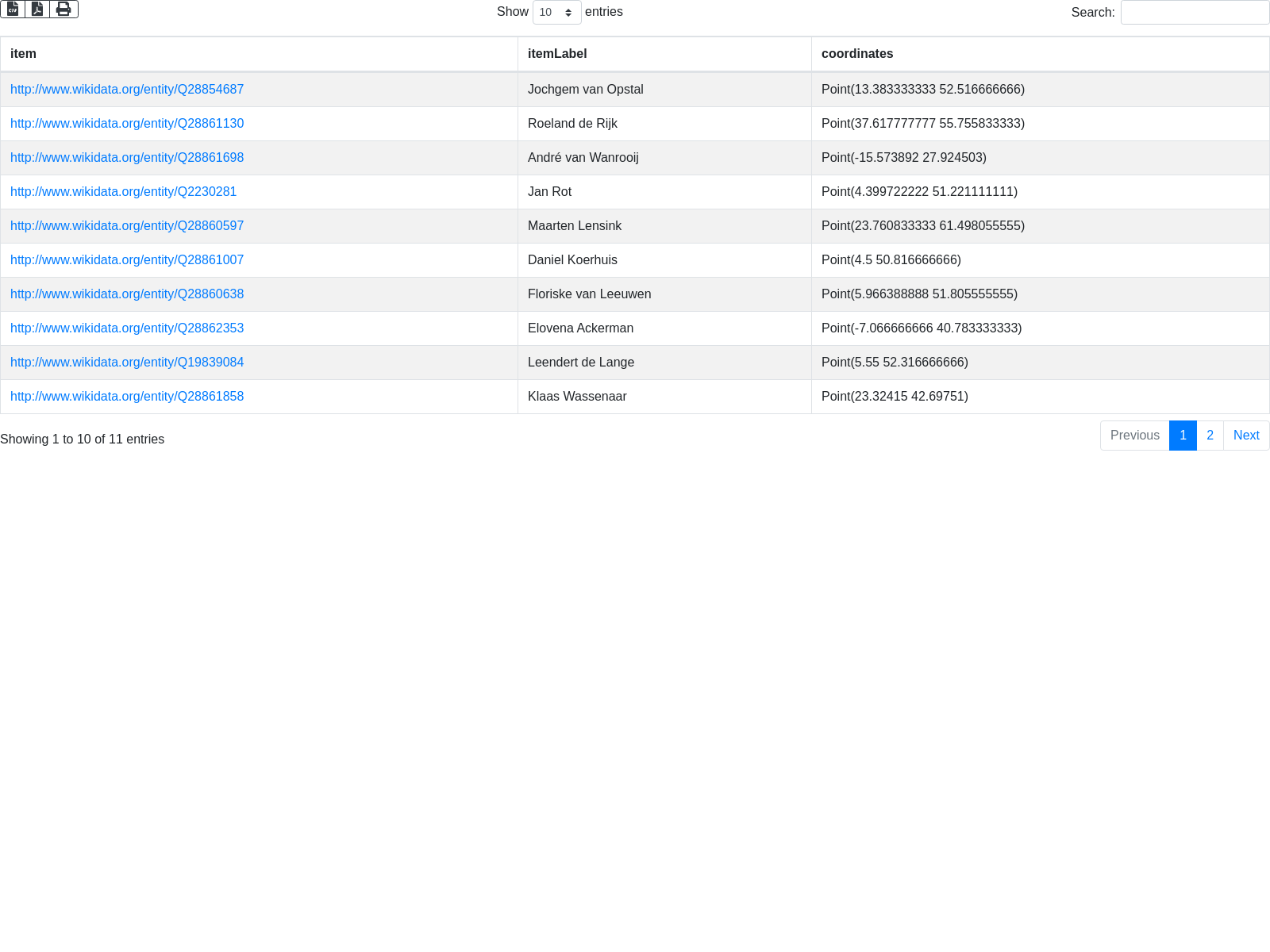This screenshot has height=952, width=1270.
Task: Click the Previous pagination button
Action: 1134,436
